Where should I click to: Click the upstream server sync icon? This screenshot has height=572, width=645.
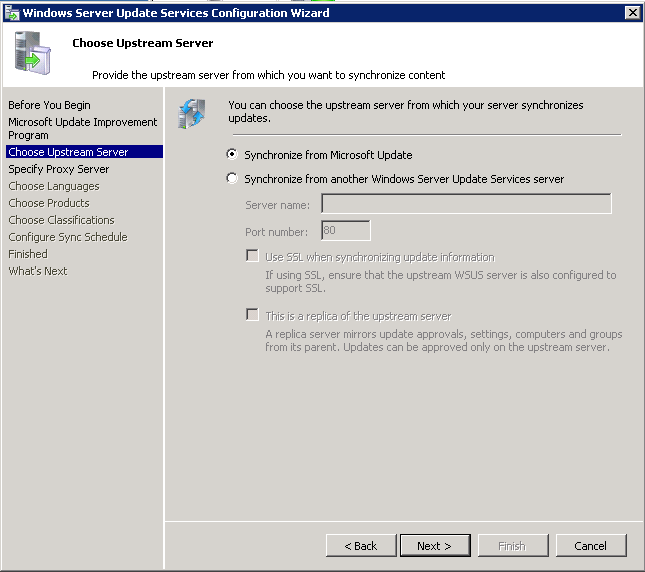[x=191, y=114]
